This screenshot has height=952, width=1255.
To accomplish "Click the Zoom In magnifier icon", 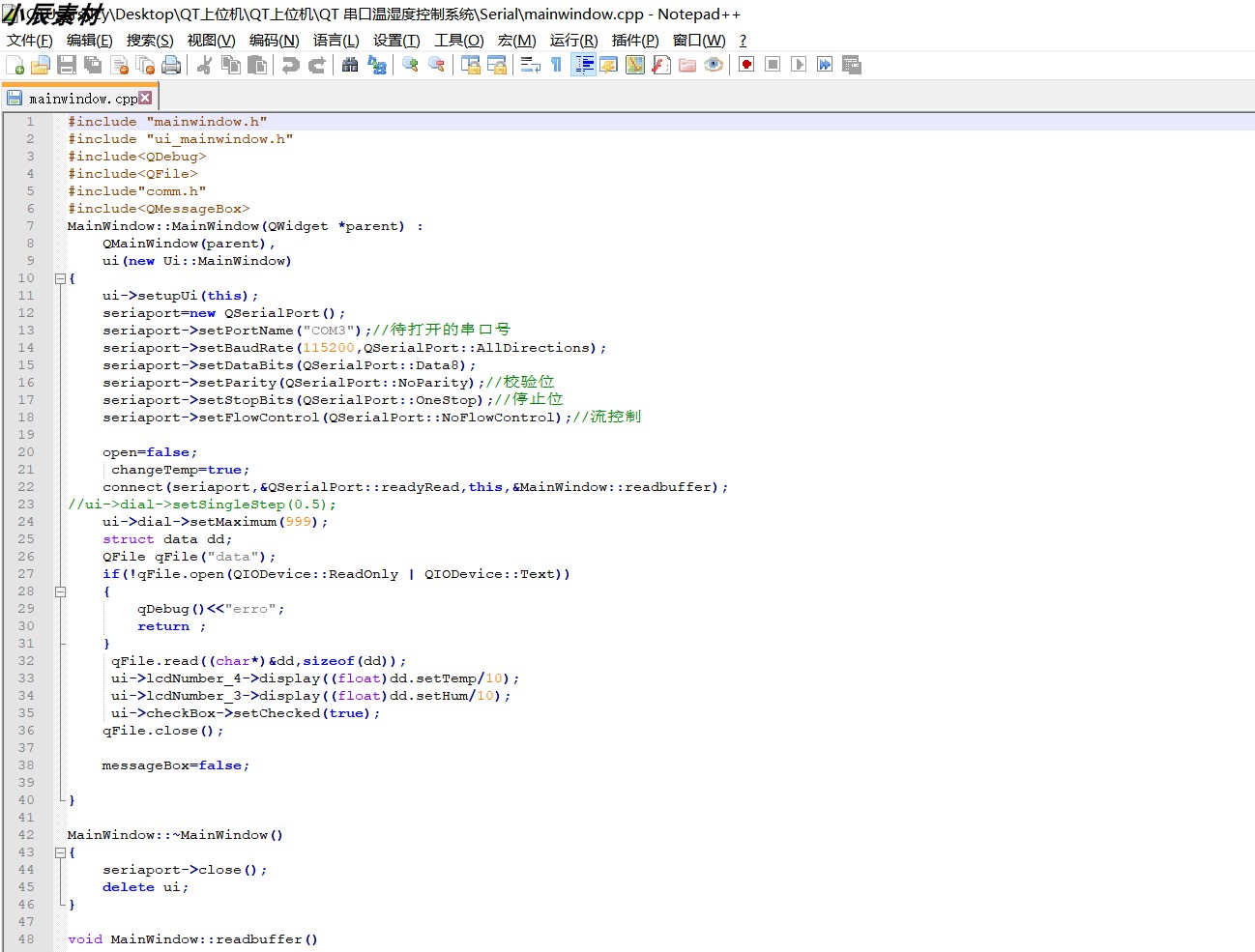I will (x=410, y=65).
